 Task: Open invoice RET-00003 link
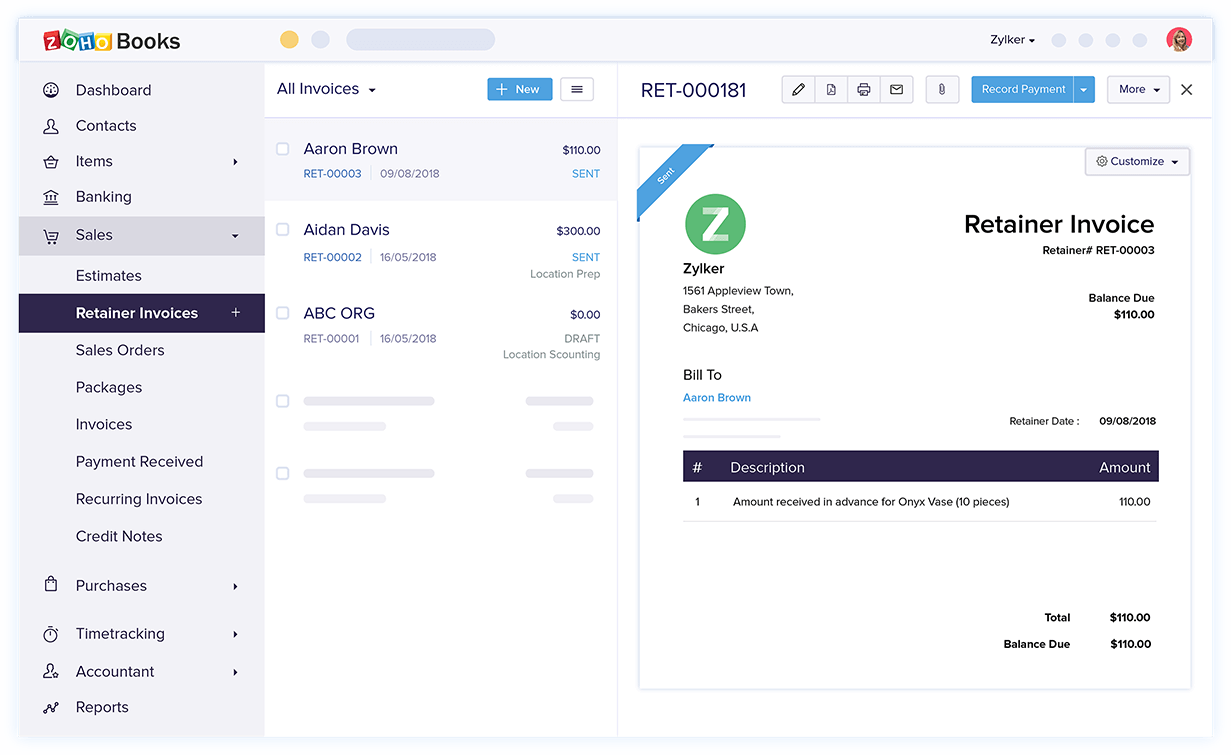point(333,174)
